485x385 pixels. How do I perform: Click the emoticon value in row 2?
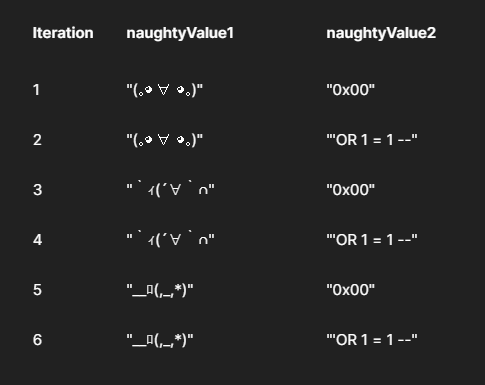pyautogui.click(x=165, y=140)
